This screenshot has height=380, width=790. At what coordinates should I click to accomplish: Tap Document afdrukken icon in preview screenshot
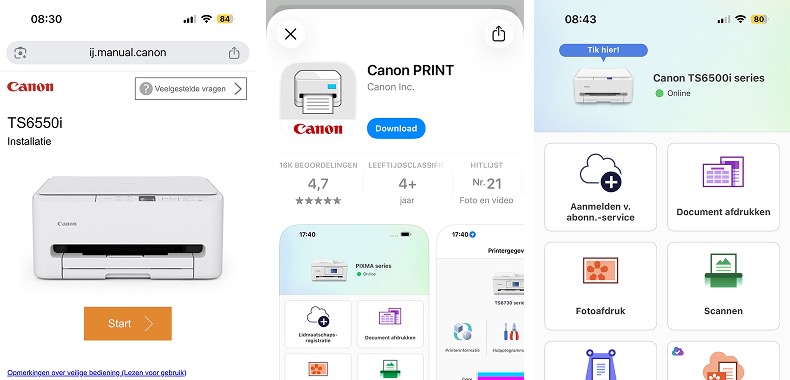point(390,316)
